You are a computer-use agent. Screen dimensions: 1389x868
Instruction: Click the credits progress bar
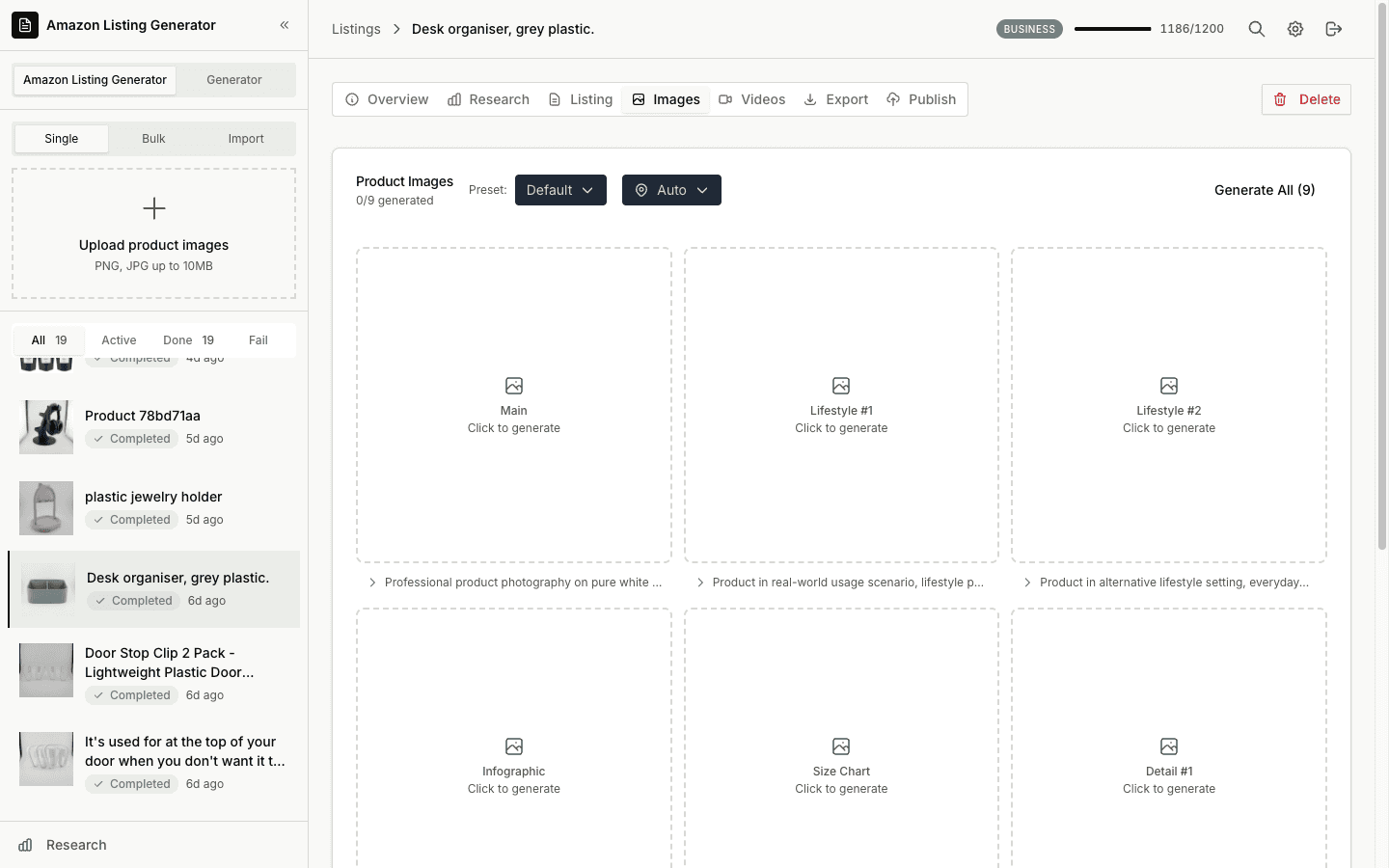point(1112,29)
